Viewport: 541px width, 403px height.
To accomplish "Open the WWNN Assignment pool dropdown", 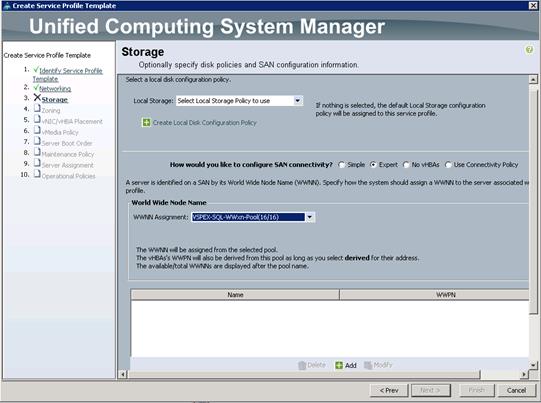I will coord(310,217).
